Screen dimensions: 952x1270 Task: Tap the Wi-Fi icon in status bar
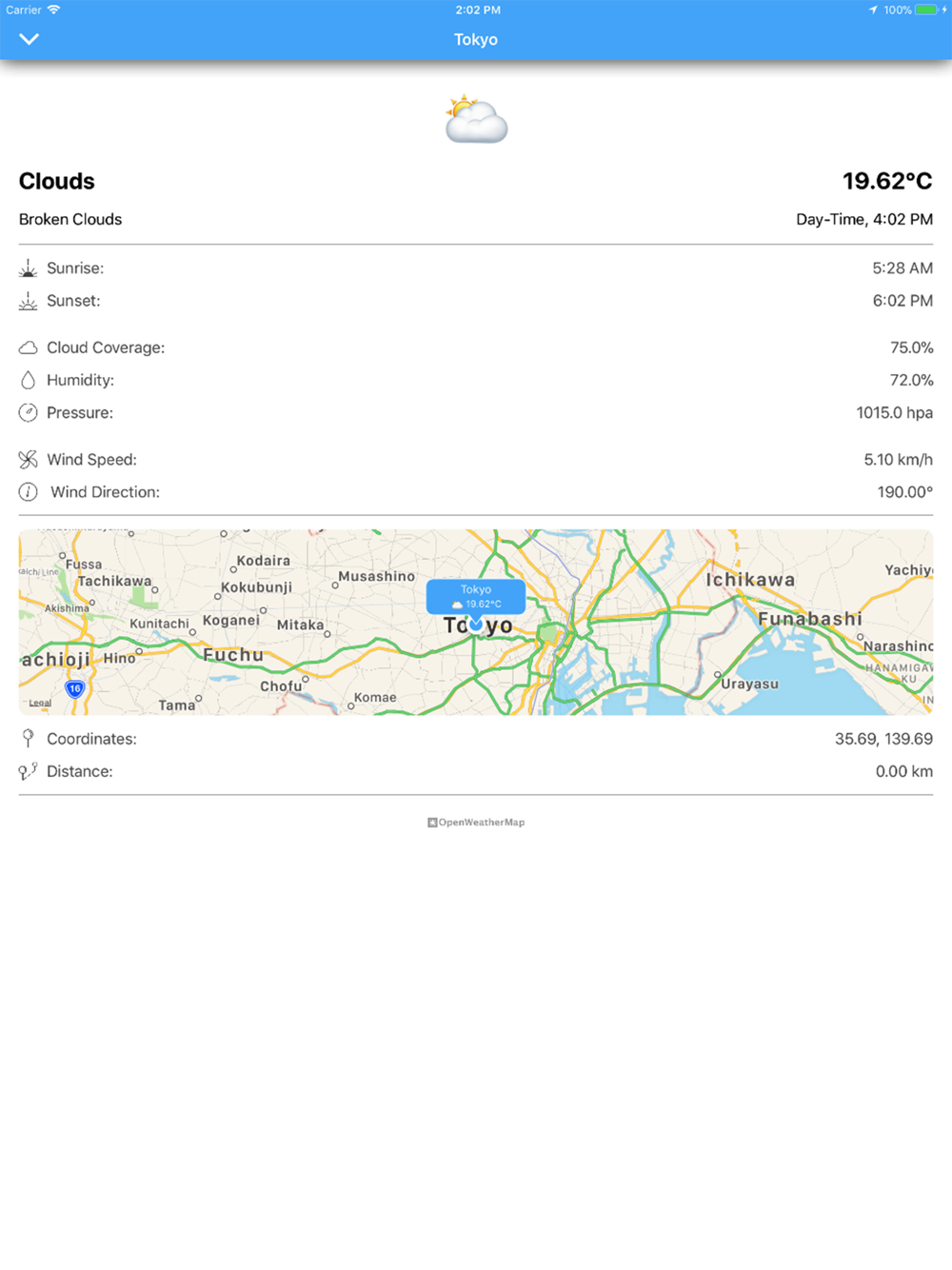pos(53,10)
